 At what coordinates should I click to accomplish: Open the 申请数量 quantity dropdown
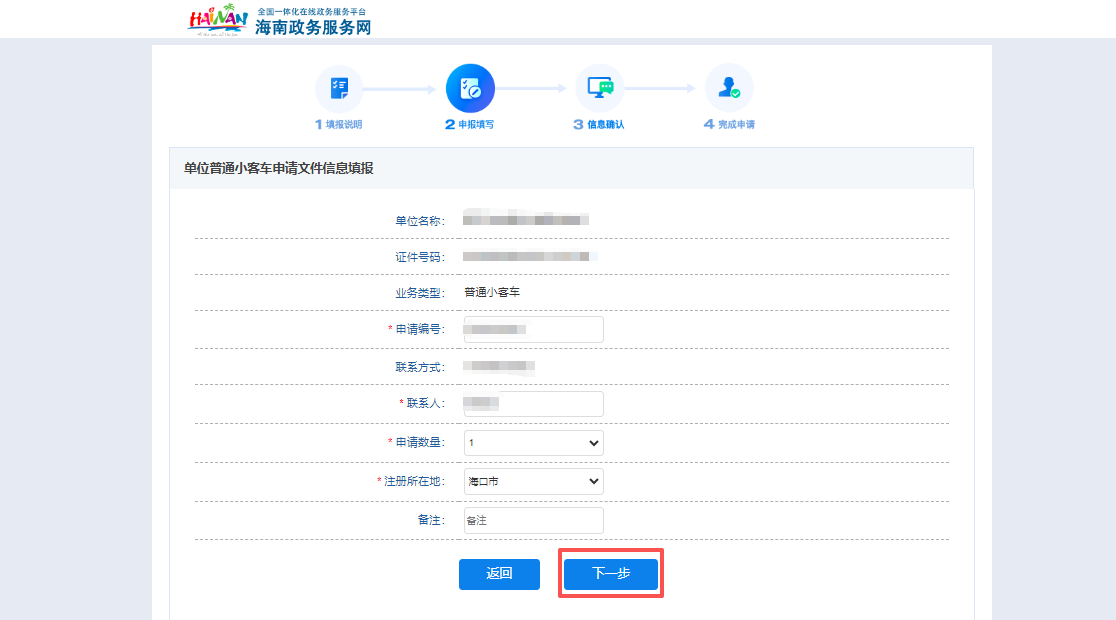pyautogui.click(x=533, y=442)
